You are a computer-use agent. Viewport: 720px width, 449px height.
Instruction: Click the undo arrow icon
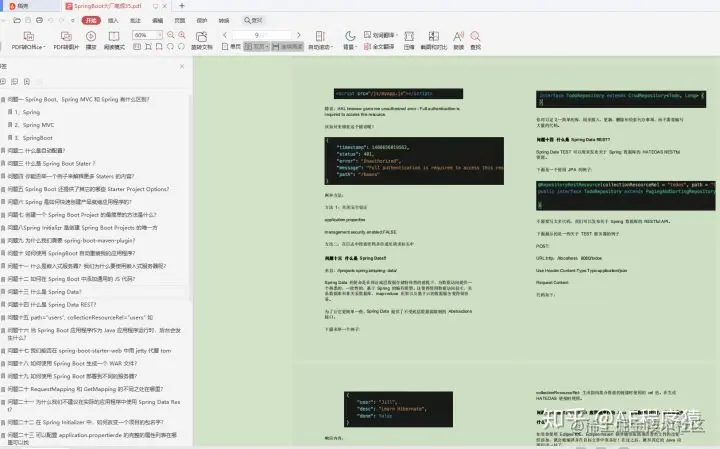pyautogui.click(x=51, y=20)
